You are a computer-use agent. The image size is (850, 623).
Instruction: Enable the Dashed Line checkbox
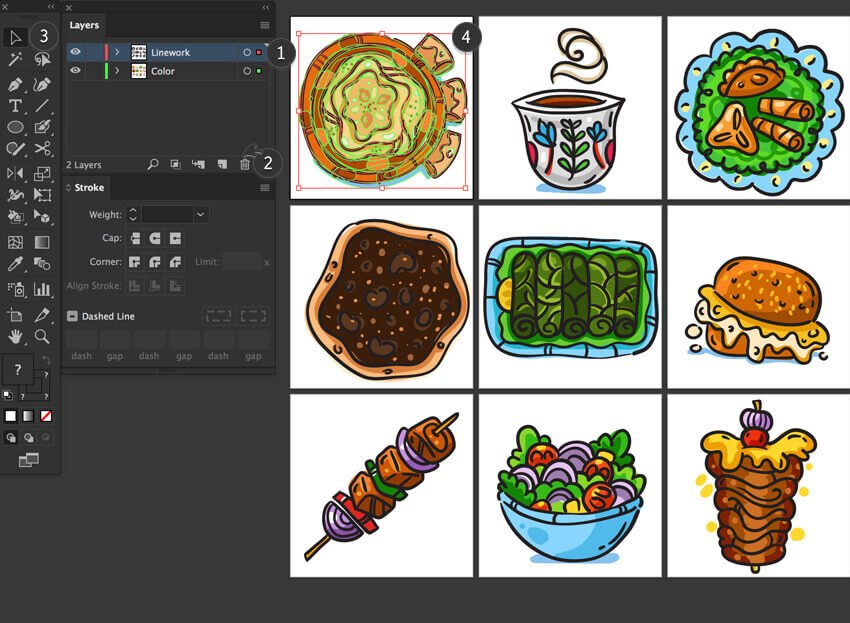click(73, 316)
